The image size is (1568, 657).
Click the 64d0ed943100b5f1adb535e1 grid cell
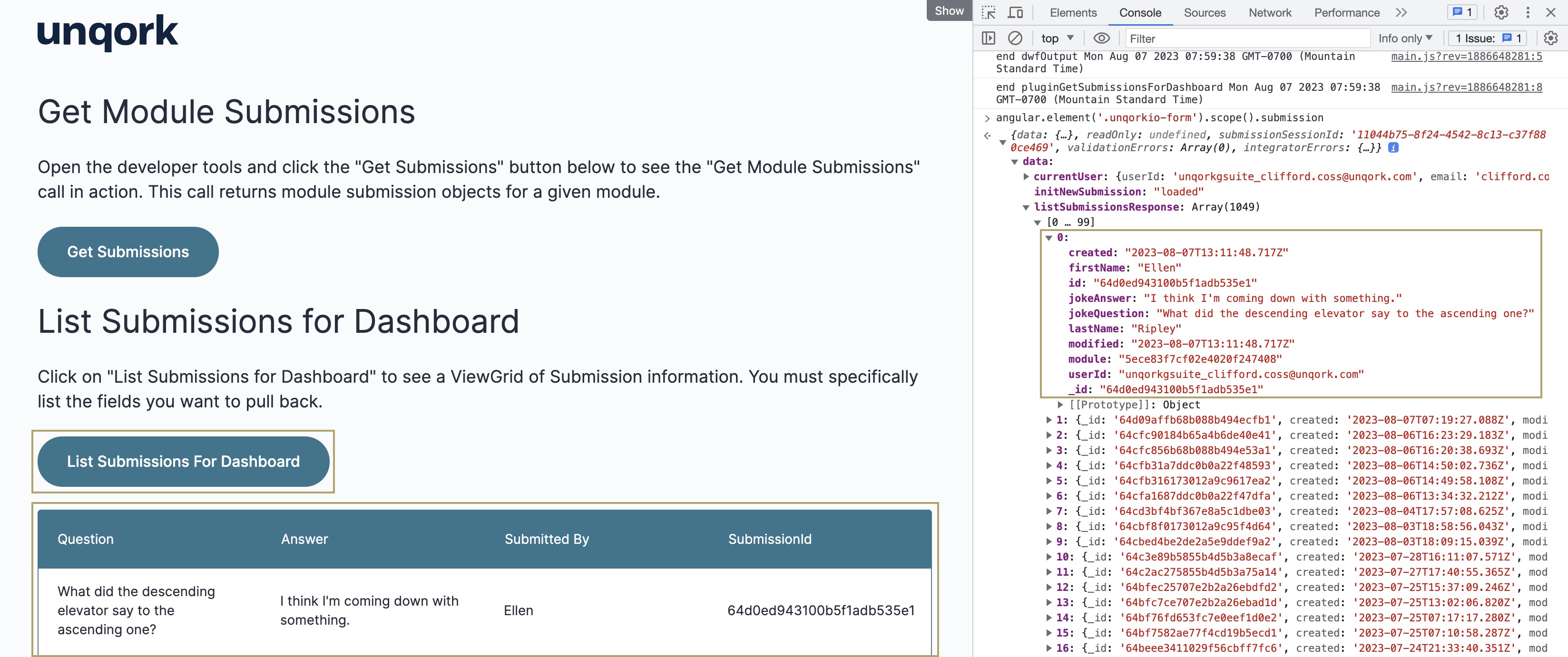point(821,610)
